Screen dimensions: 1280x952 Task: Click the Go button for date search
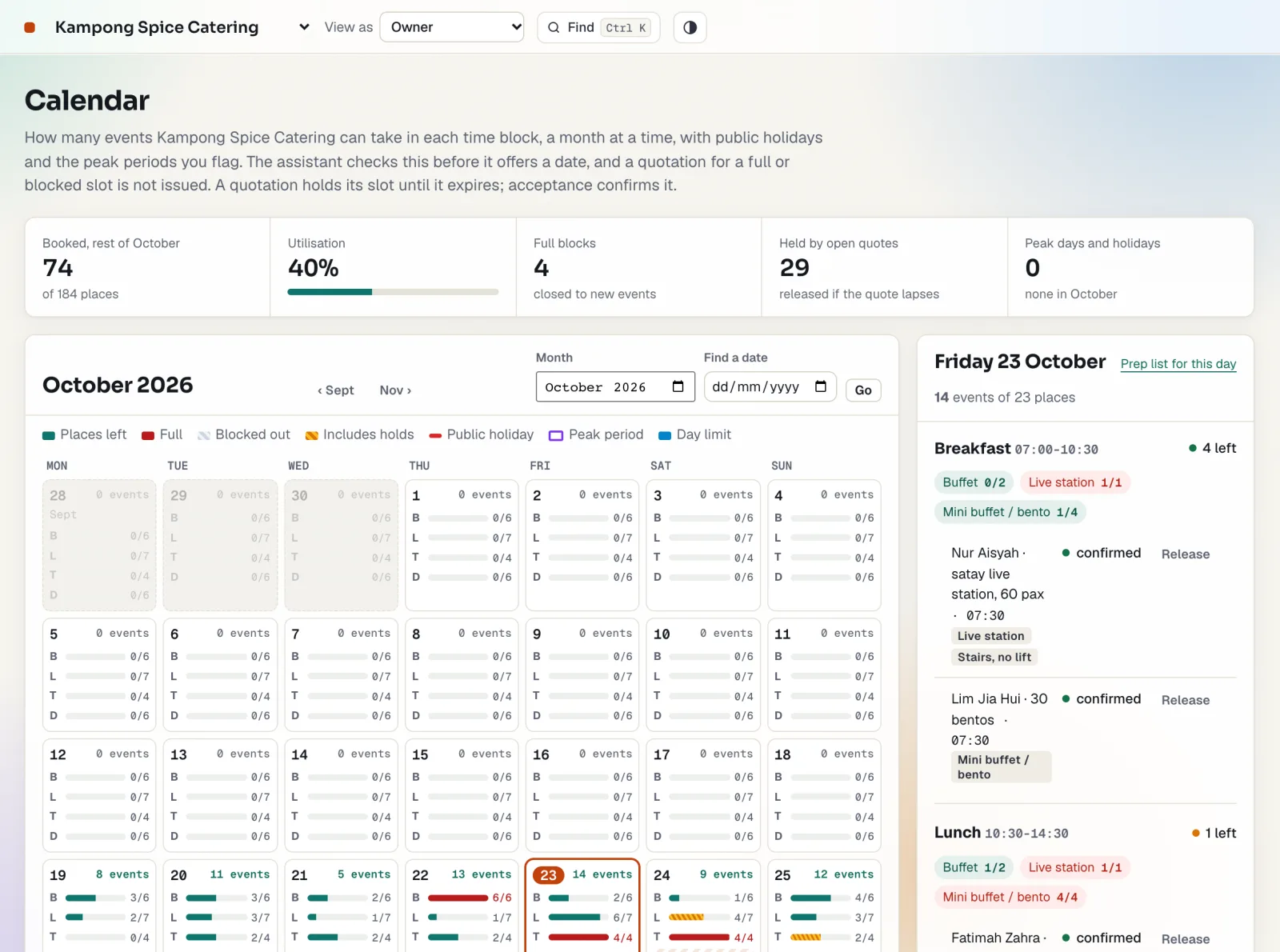click(863, 390)
